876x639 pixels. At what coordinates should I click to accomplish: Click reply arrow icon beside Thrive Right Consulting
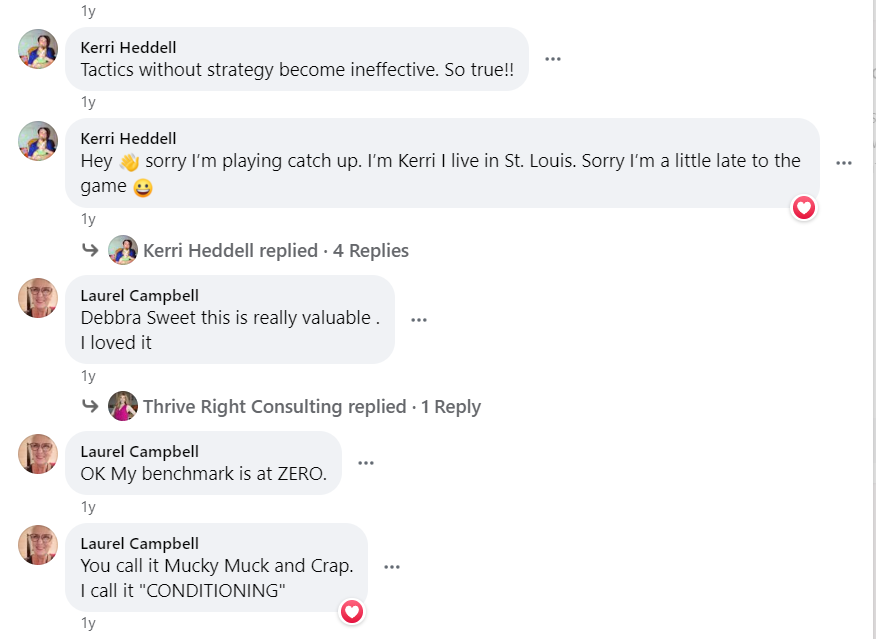(90, 406)
